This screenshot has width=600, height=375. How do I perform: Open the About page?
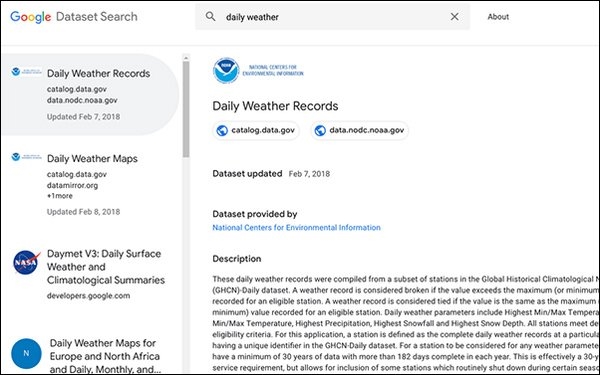[x=498, y=17]
